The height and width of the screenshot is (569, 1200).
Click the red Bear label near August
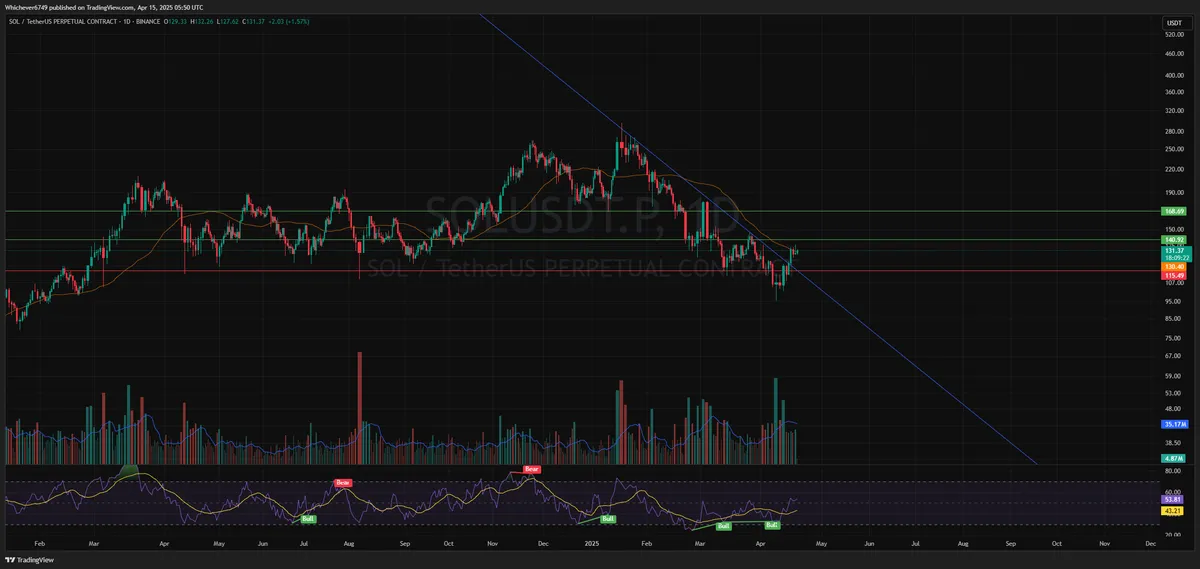[343, 483]
